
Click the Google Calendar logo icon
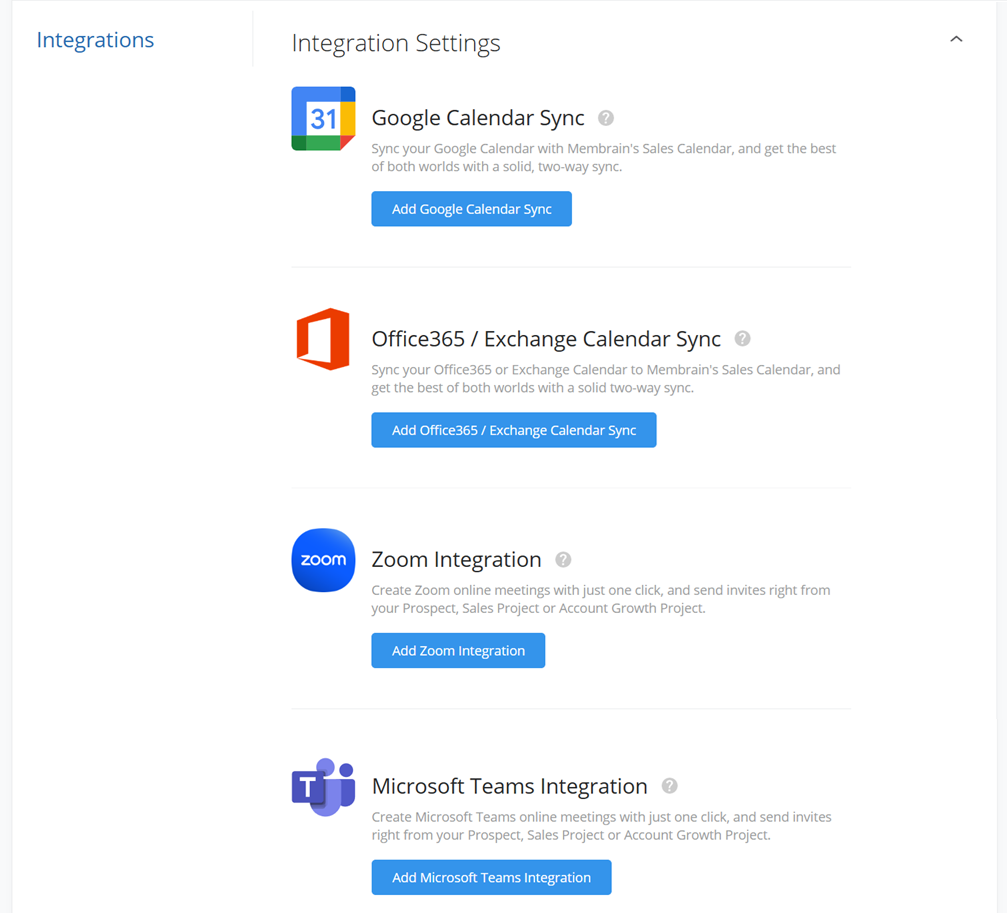pos(323,119)
